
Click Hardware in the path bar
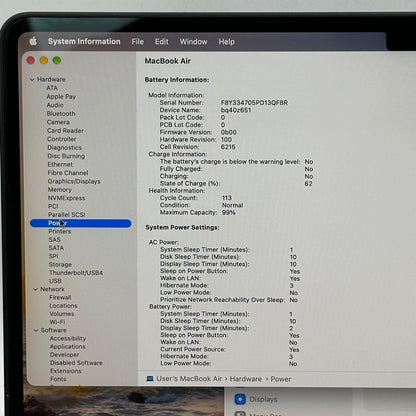pos(246,379)
